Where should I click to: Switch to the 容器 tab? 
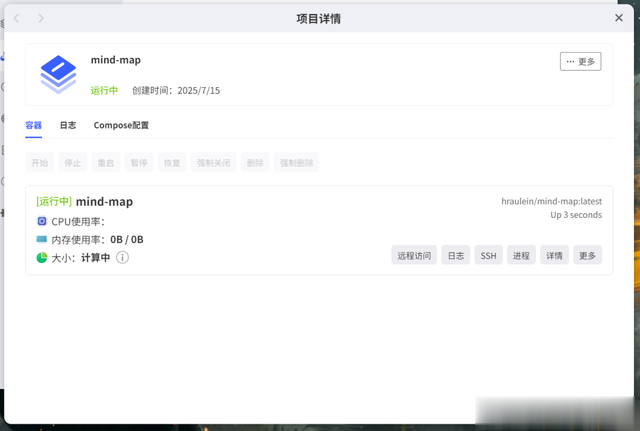[x=33, y=125]
